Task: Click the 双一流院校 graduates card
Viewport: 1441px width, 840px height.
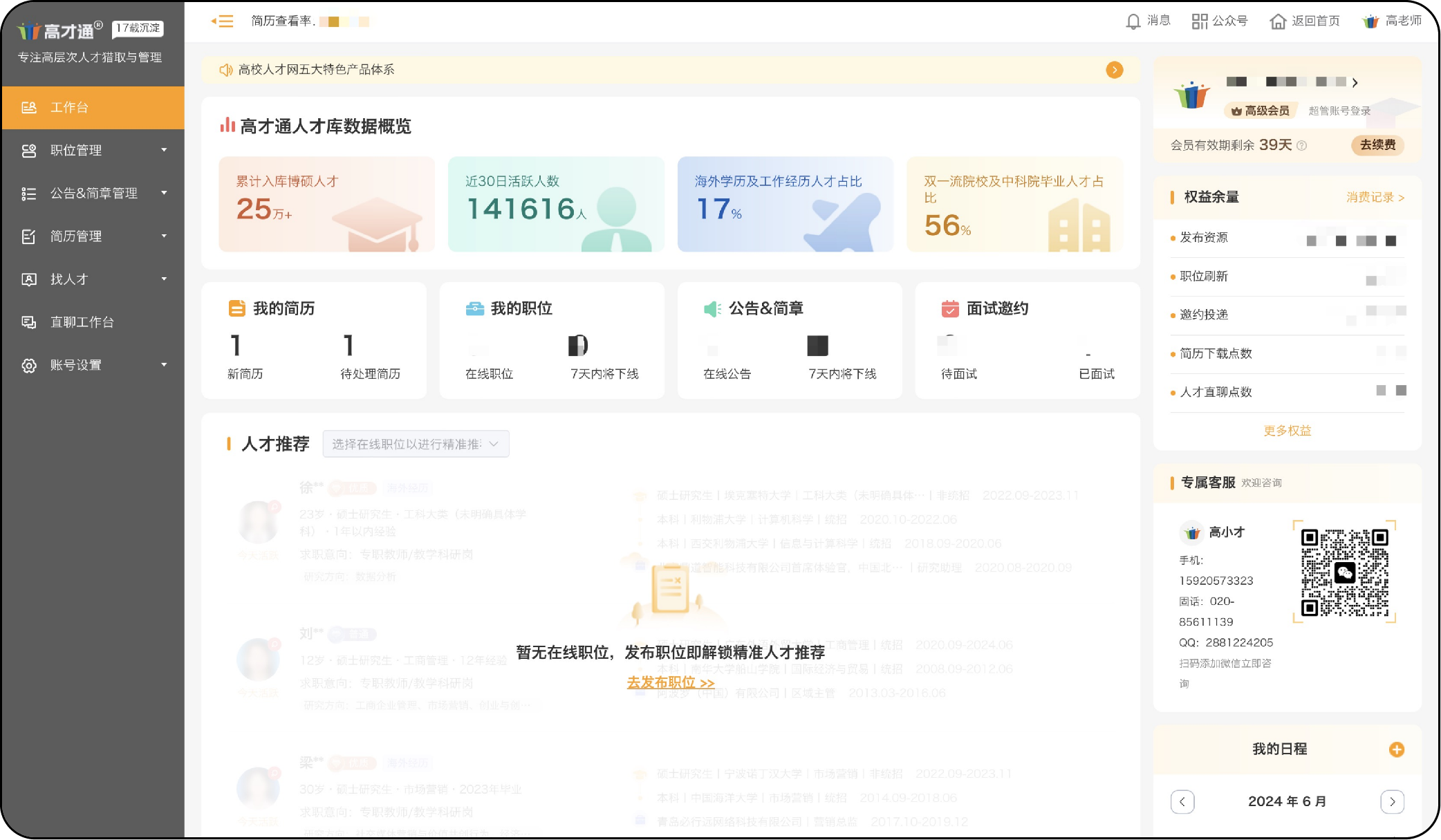Action: click(x=1014, y=204)
